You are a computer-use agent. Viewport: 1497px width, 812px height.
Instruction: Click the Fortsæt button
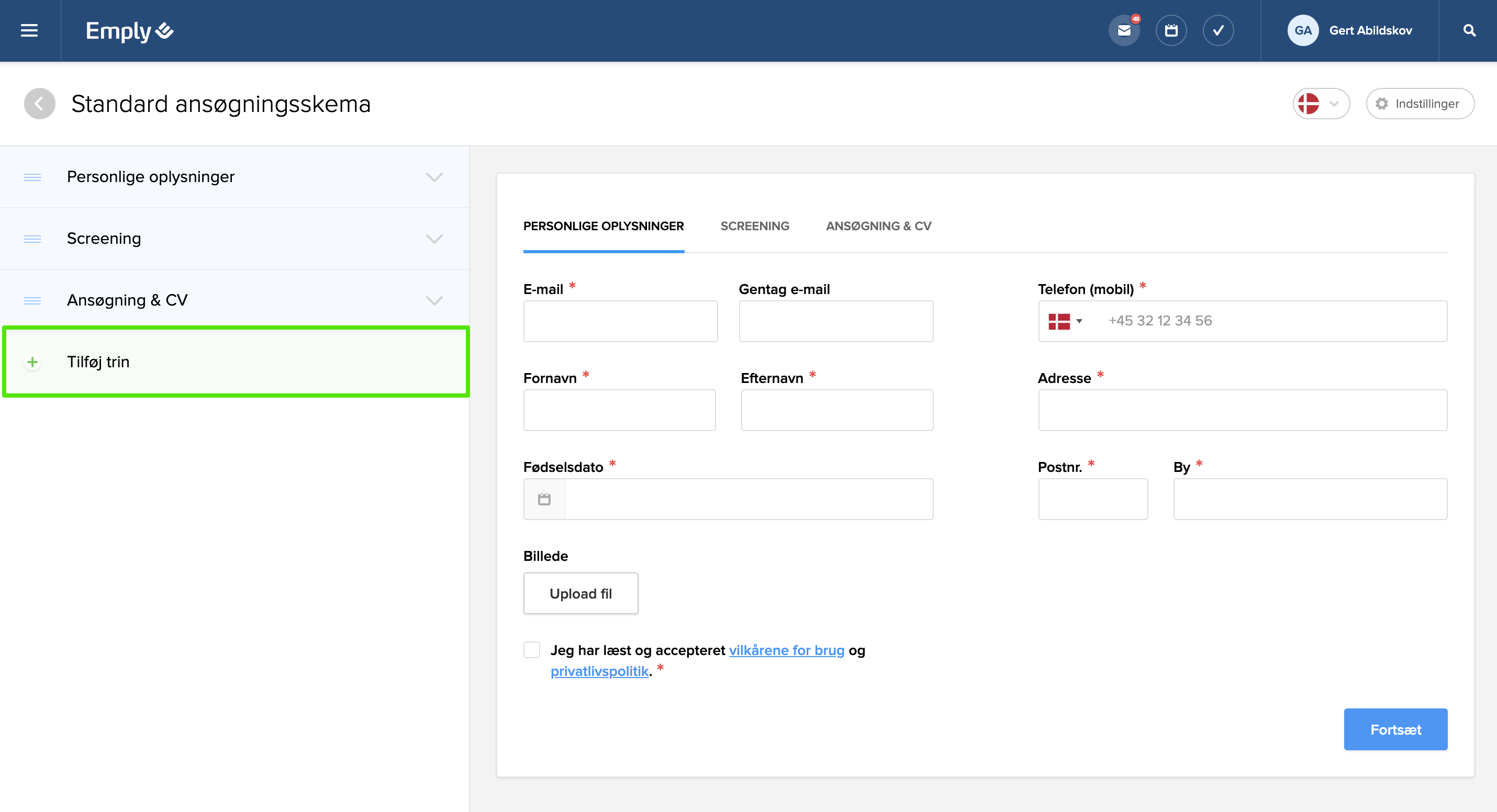(x=1395, y=729)
